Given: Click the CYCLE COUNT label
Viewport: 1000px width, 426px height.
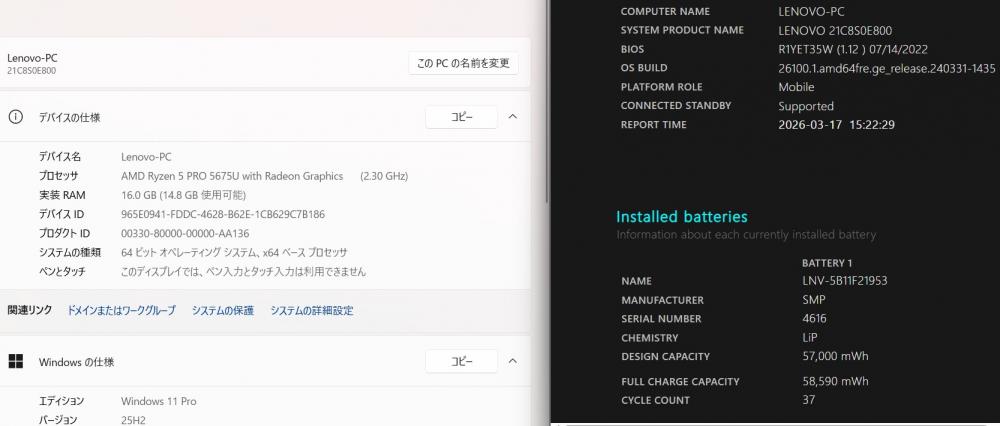Looking at the screenshot, I should pyautogui.click(x=656, y=400).
